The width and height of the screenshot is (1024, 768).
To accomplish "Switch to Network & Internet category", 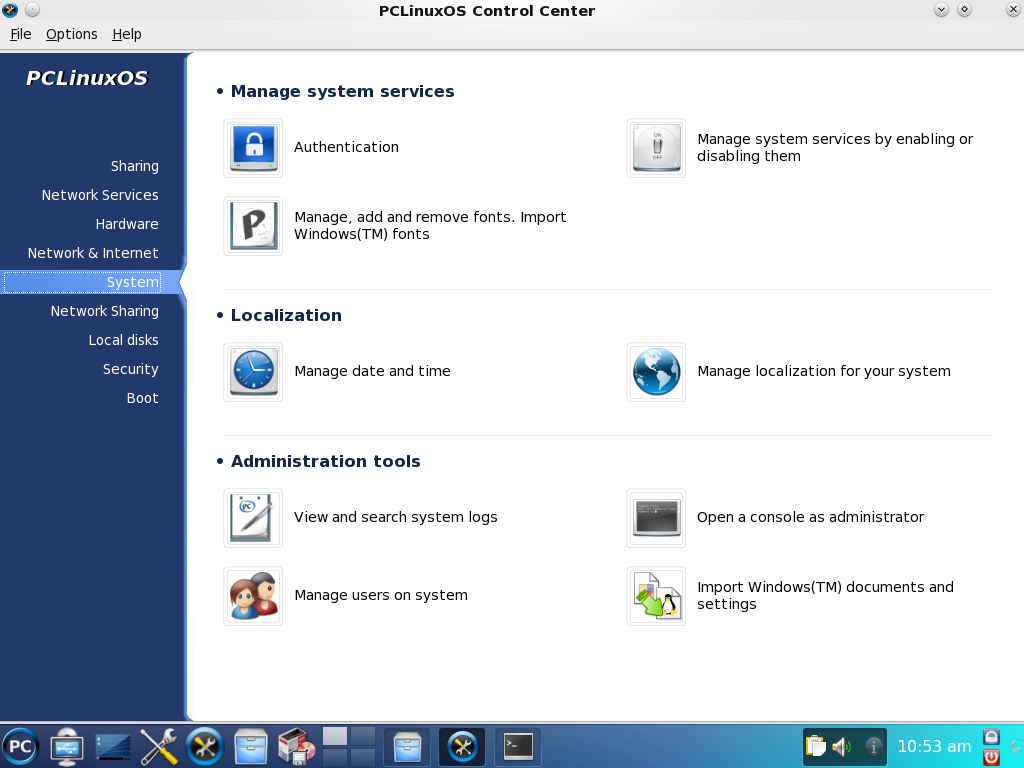I will pos(93,253).
